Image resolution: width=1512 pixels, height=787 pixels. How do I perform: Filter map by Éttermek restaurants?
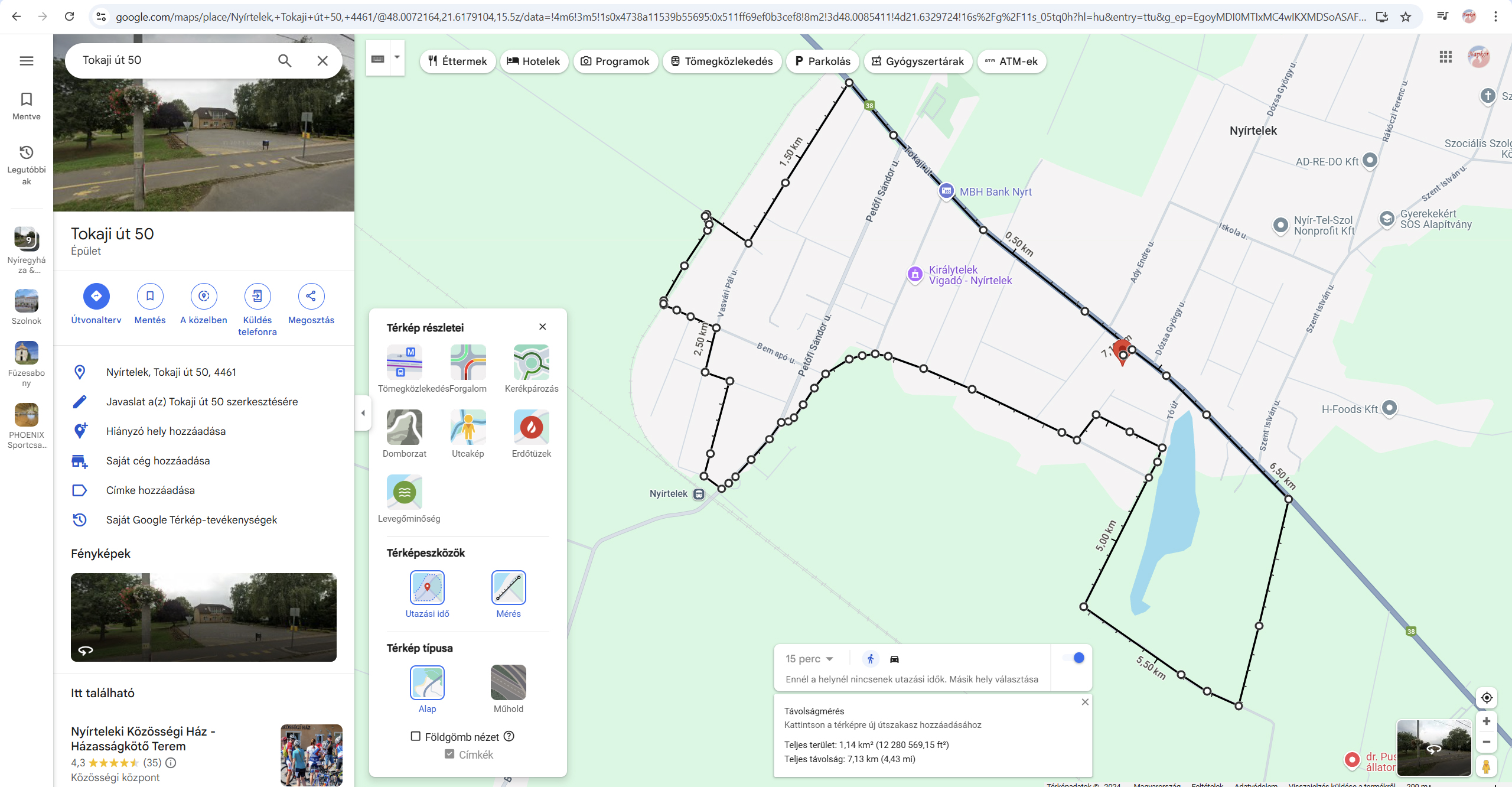click(458, 61)
